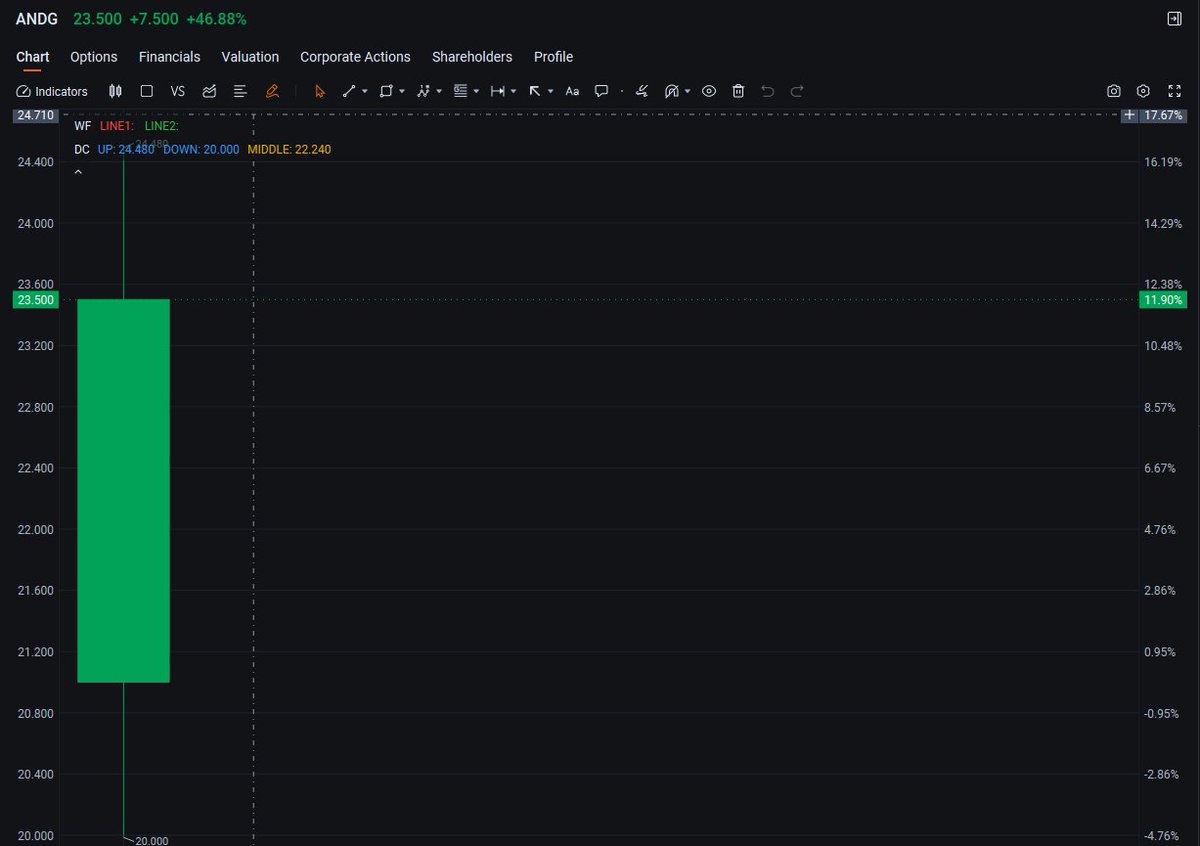
Task: Select the brush eraser tool icon
Action: coord(643,91)
